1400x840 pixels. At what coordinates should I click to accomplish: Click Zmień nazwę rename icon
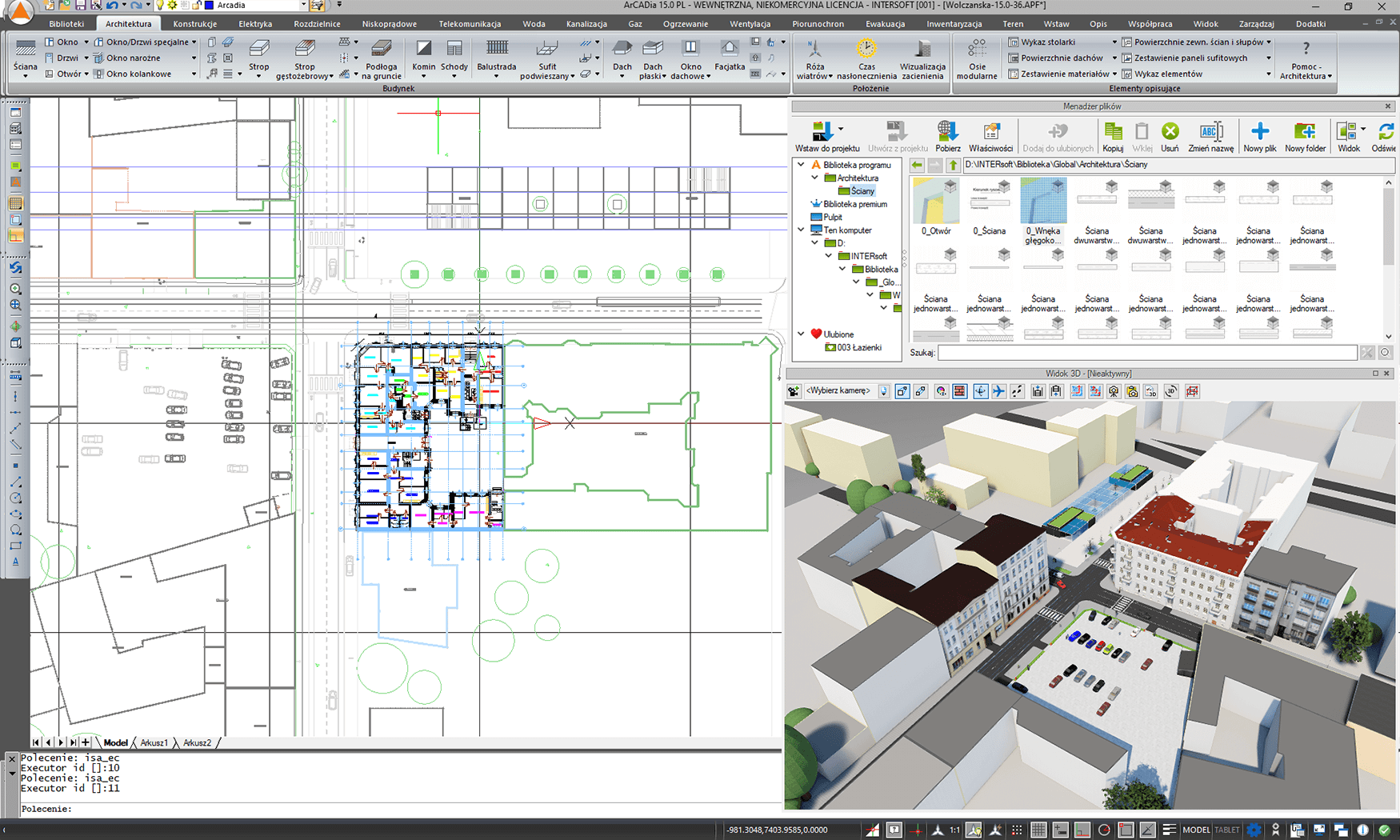[1210, 136]
